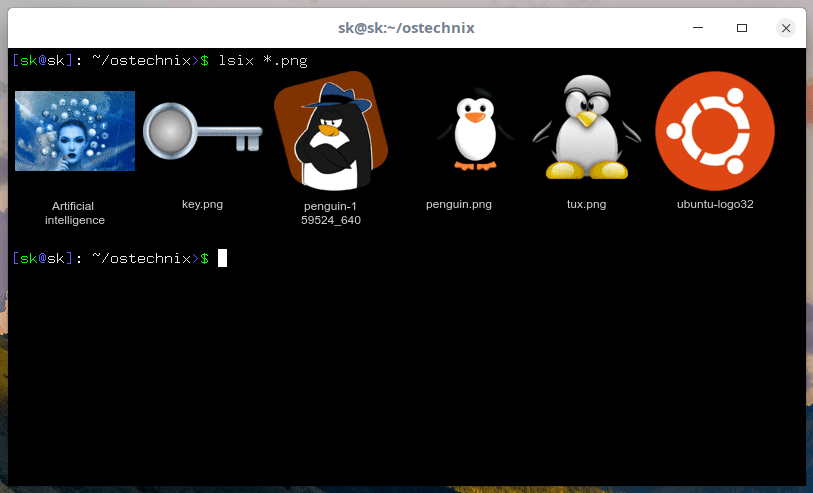Click the Artificial intelligence image thumbnail
This screenshot has height=493, width=813.
[x=75, y=131]
